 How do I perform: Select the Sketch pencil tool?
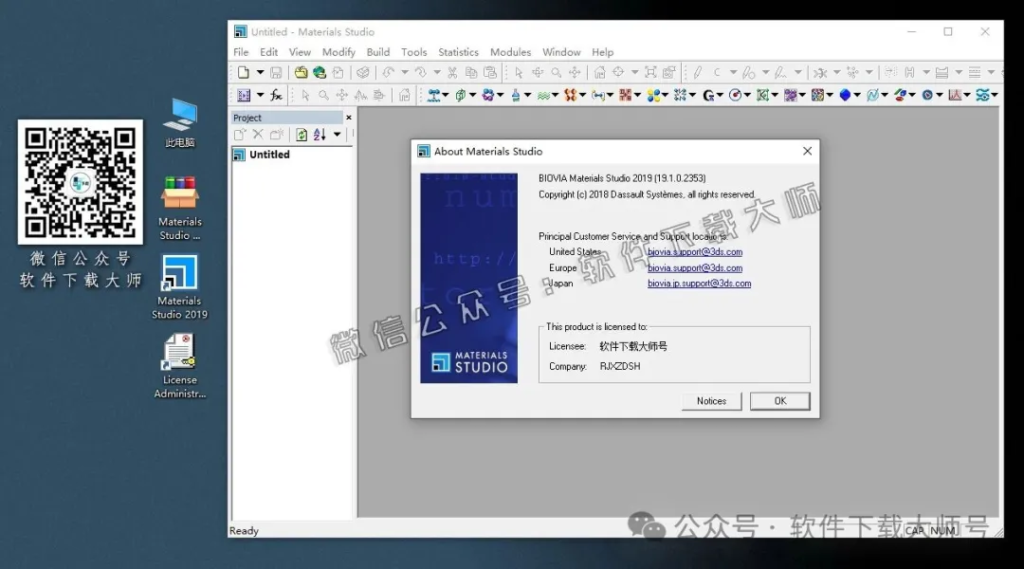(x=698, y=73)
